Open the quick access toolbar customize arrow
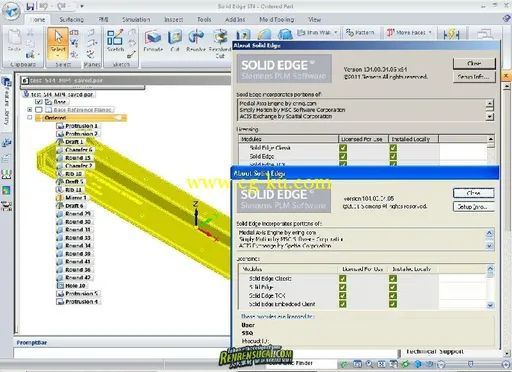Screen dimensions: 512x372 [x=82, y=6]
